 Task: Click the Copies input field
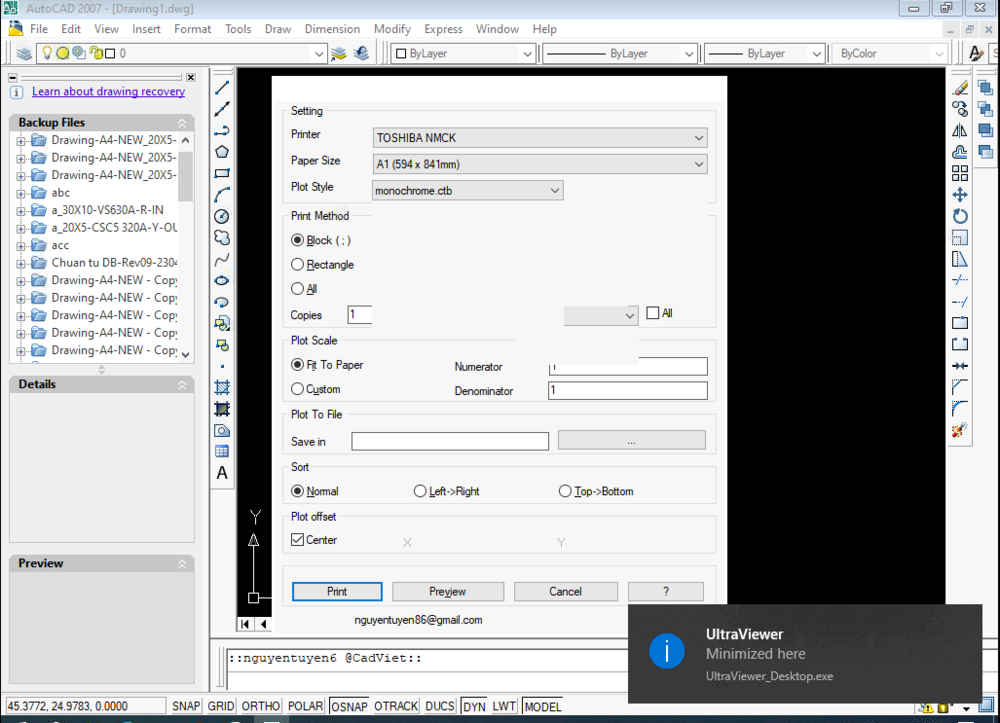(360, 314)
